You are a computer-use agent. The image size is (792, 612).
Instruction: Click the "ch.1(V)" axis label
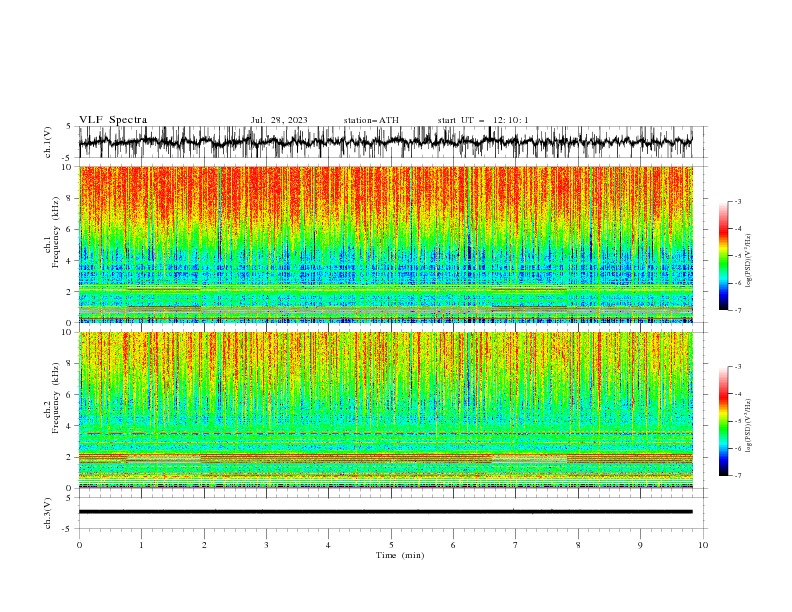point(48,142)
